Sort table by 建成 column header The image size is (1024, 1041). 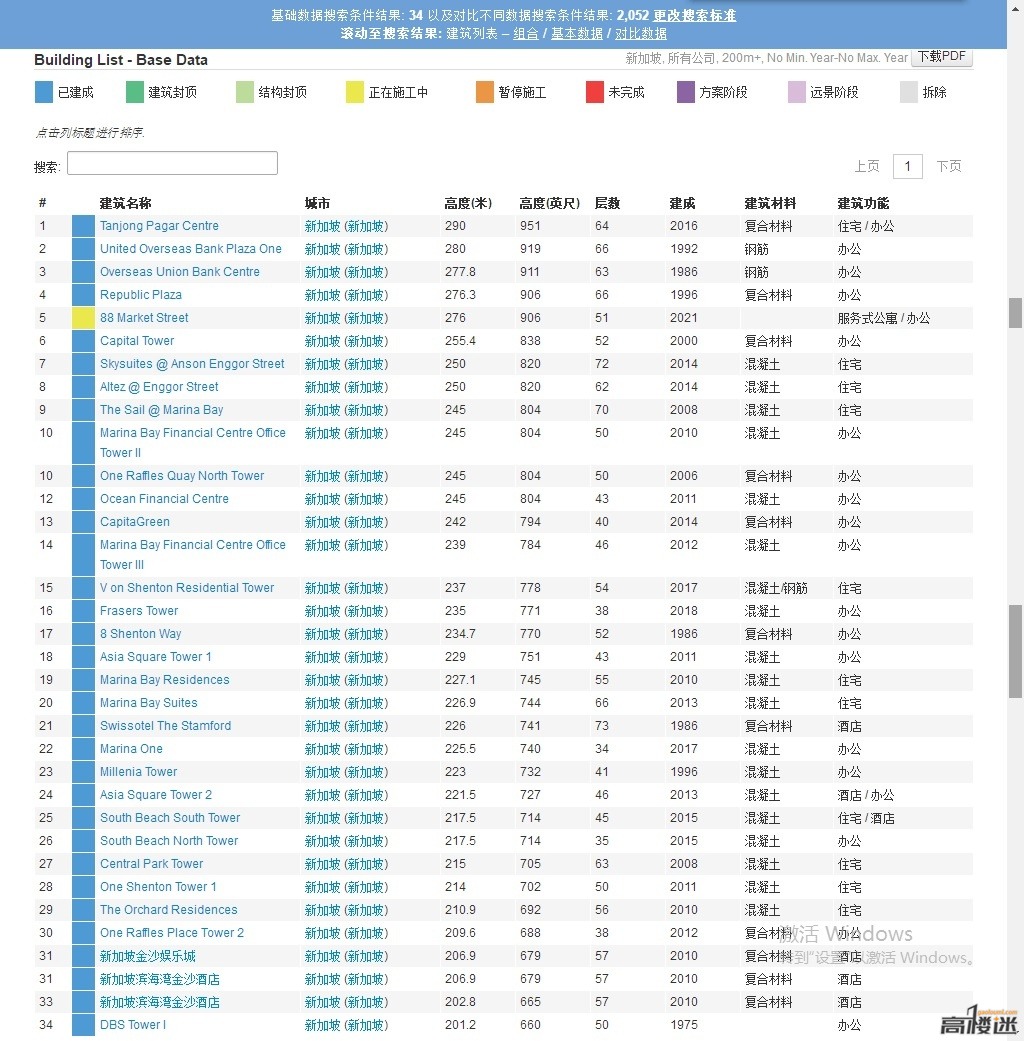tap(682, 203)
